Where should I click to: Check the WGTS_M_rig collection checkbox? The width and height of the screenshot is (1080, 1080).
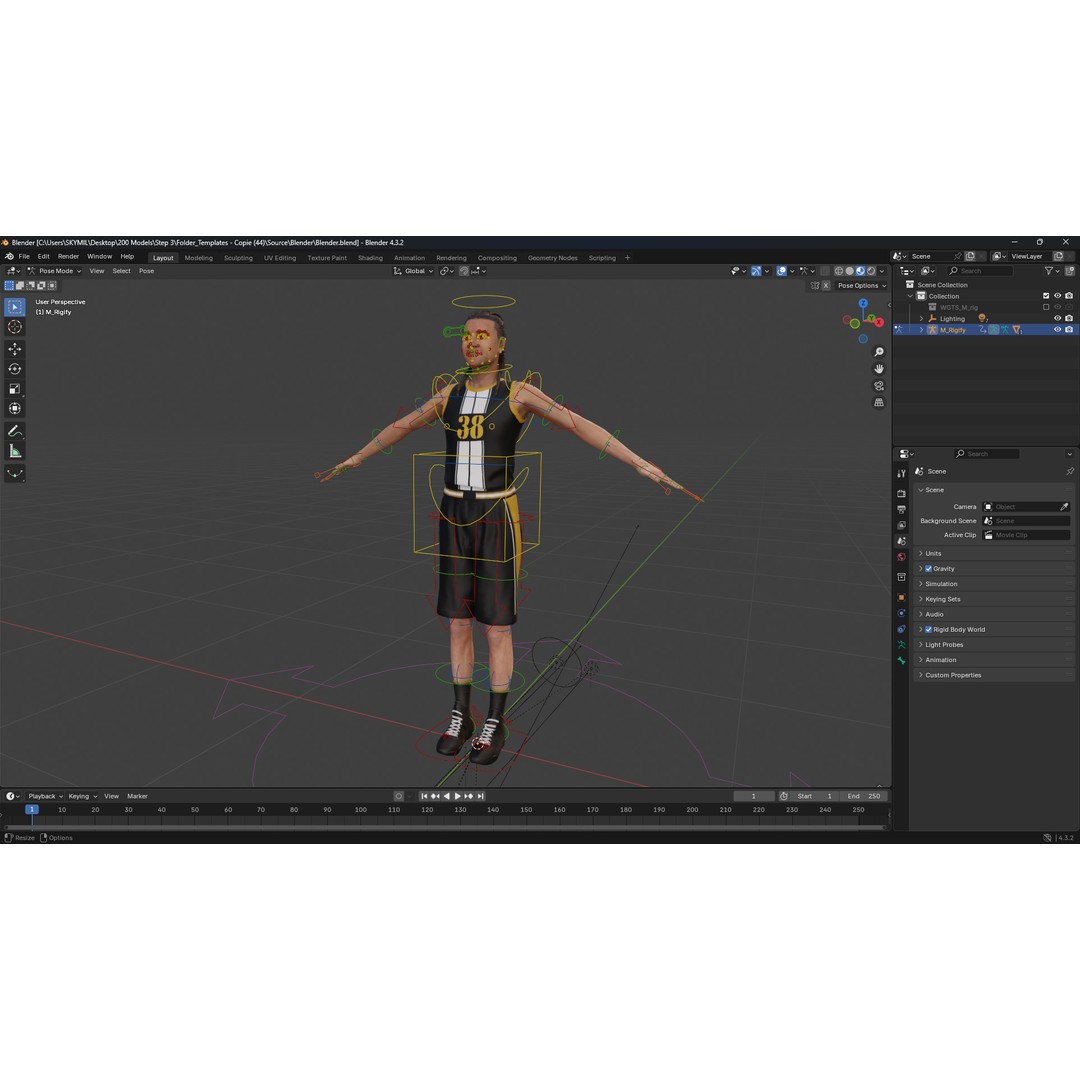[x=1046, y=307]
